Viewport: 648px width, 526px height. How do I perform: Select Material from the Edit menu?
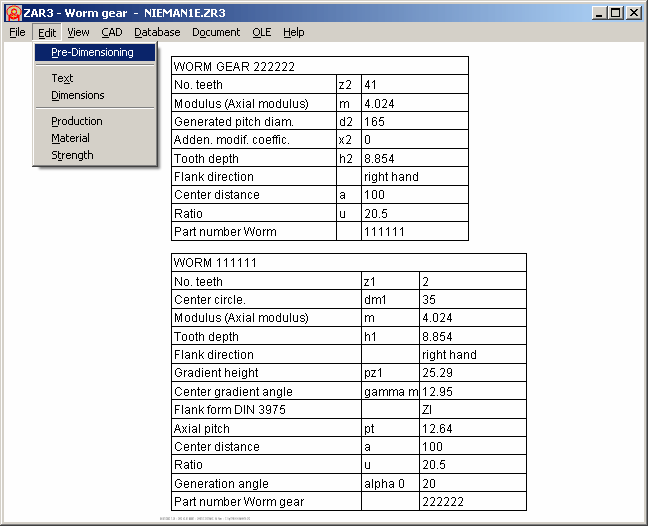(x=70, y=138)
